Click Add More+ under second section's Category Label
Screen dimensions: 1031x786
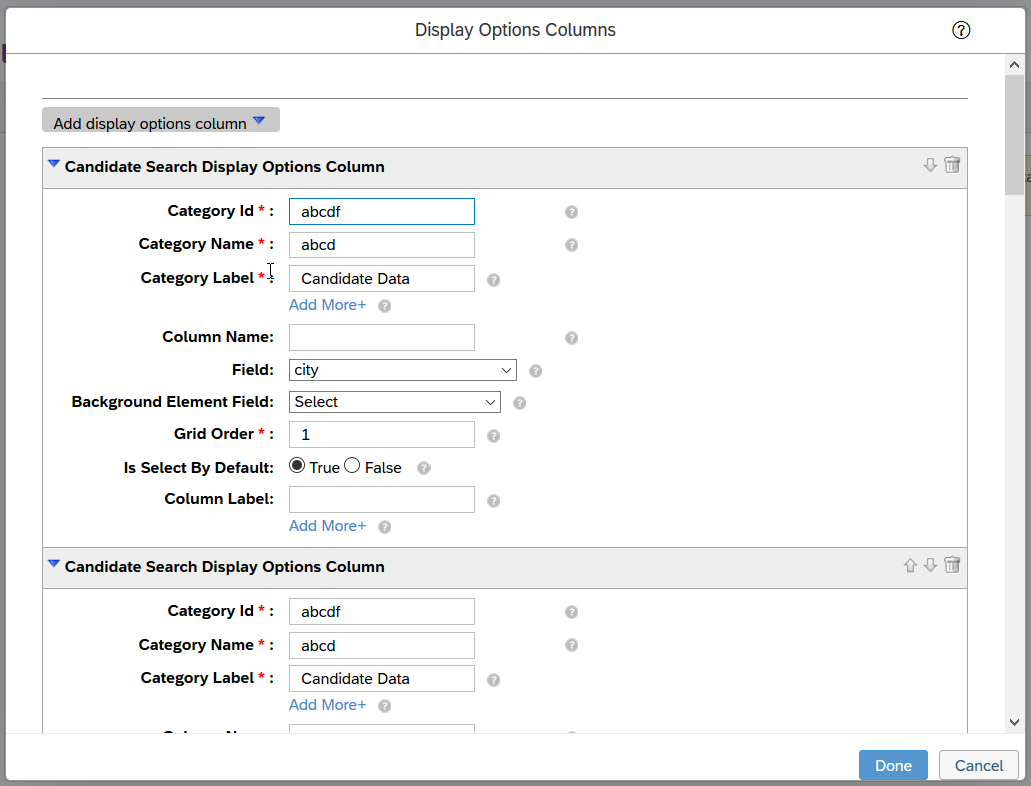(x=327, y=705)
